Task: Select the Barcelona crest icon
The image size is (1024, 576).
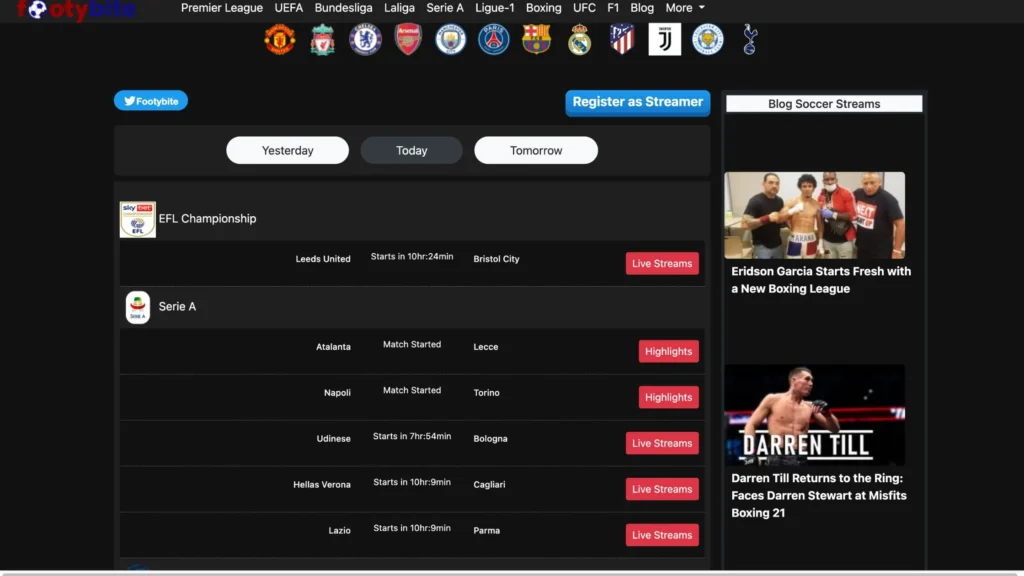Action: [x=536, y=39]
